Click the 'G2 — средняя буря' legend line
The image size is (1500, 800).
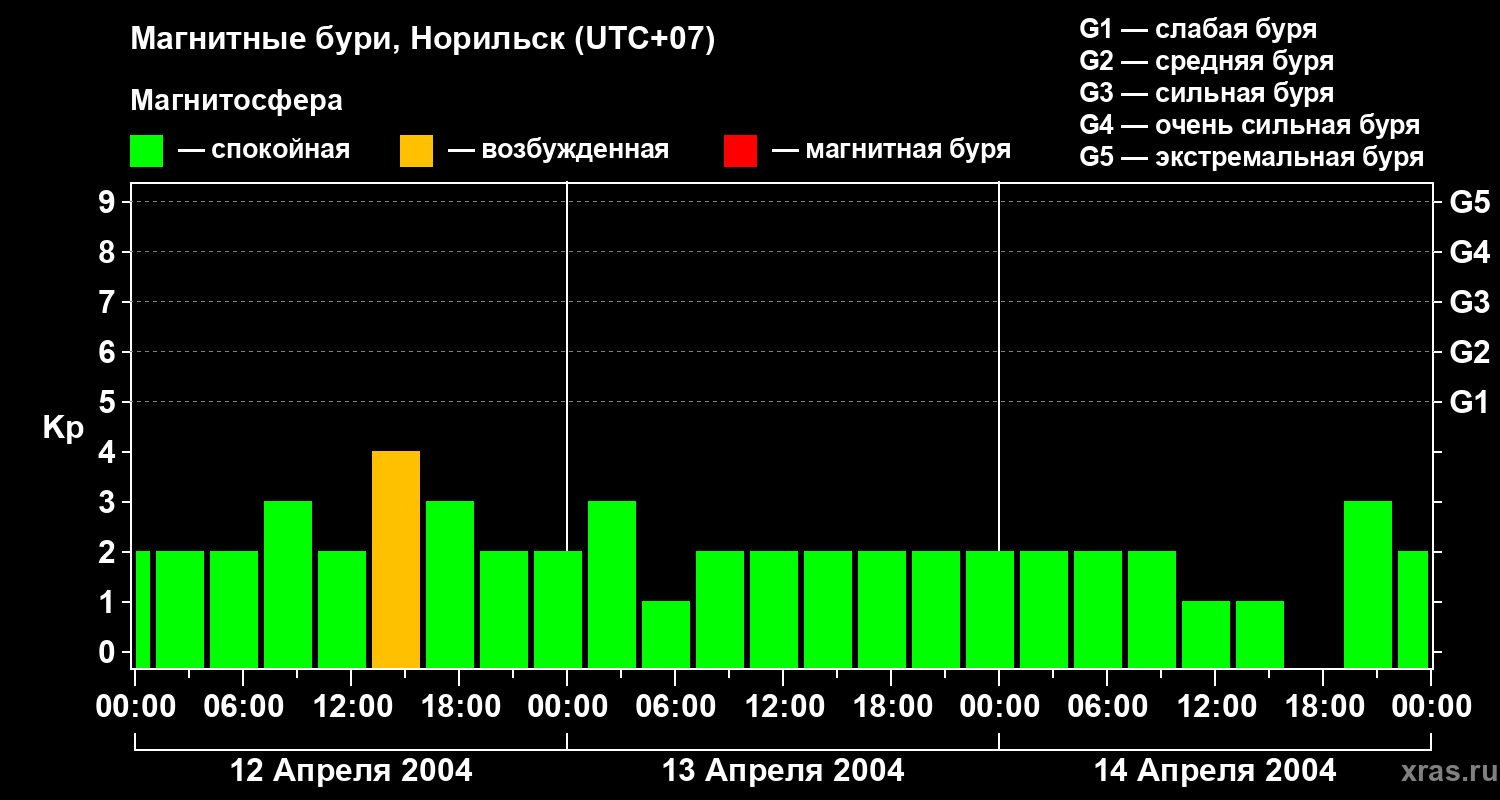tap(1206, 61)
